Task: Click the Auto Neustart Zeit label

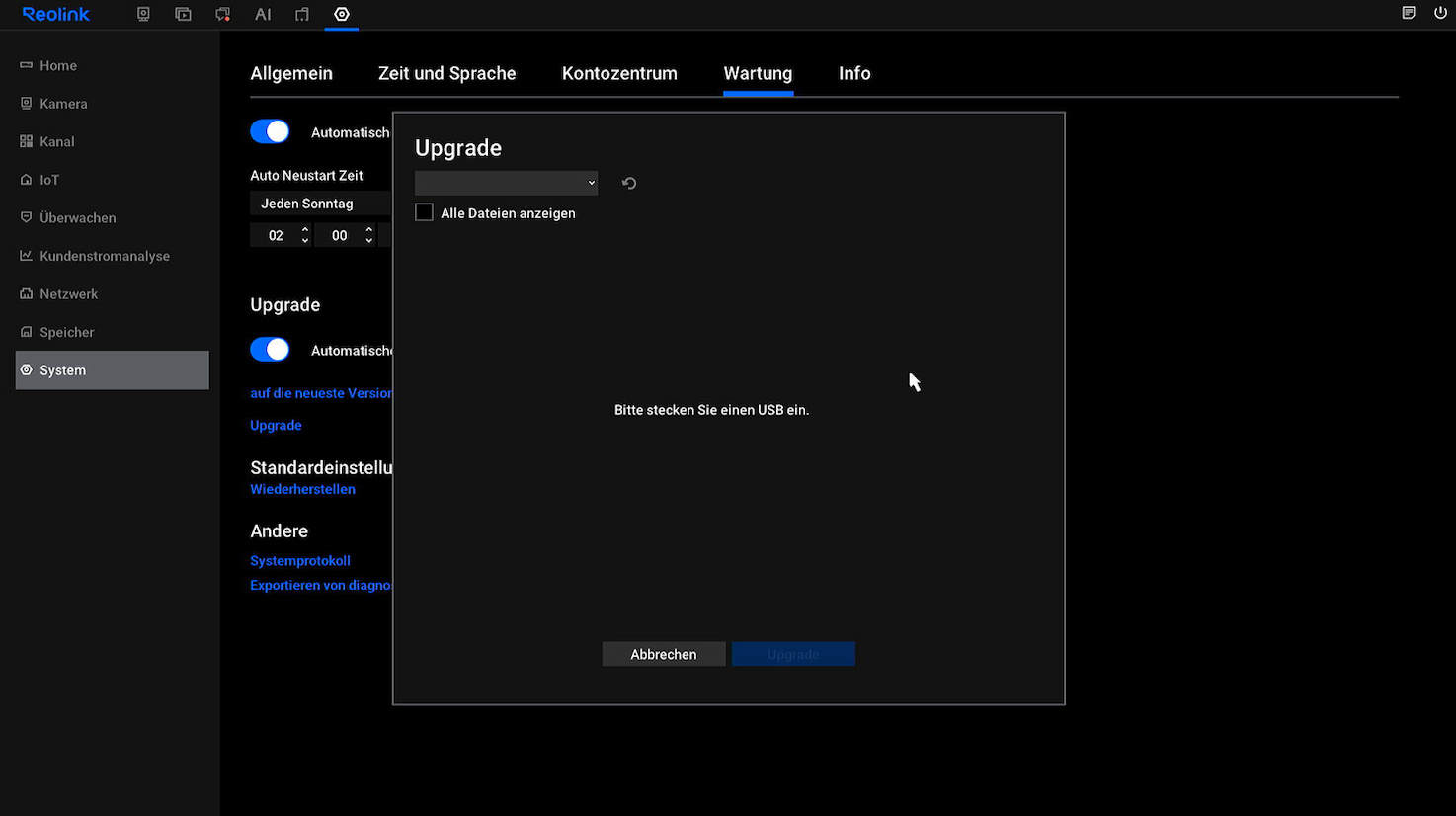Action: click(306, 175)
